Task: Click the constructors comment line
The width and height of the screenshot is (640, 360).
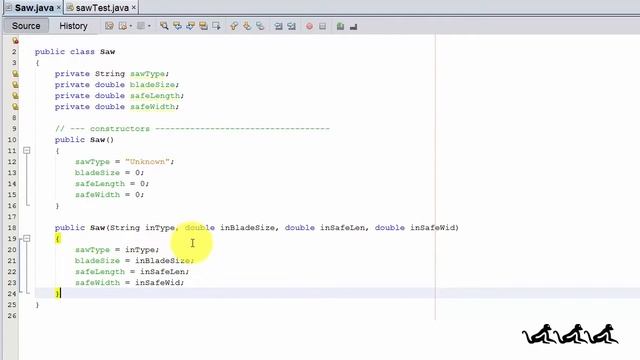Action: [192, 129]
